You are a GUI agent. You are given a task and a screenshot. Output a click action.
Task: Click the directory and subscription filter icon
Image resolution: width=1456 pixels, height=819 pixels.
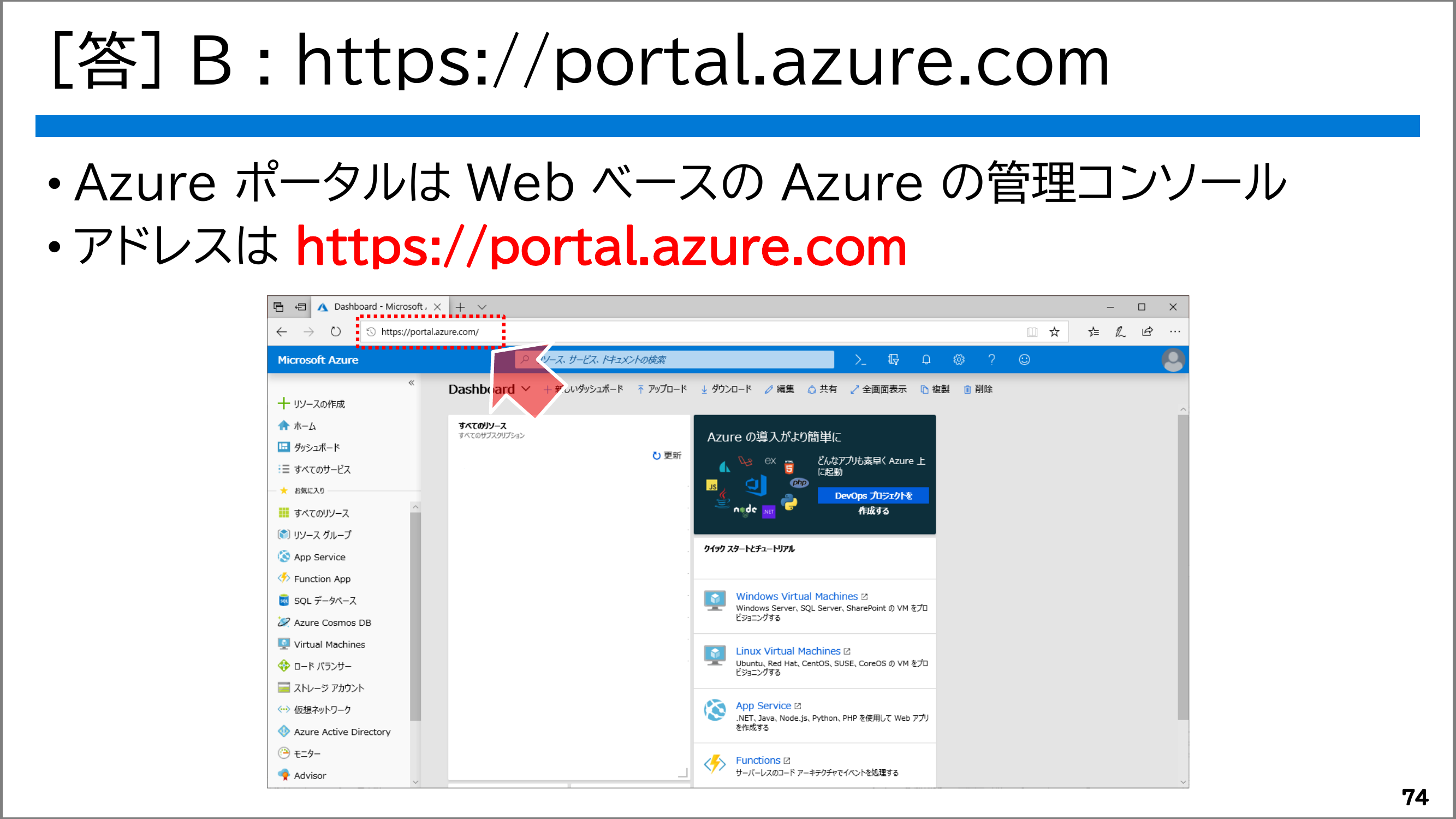point(893,360)
